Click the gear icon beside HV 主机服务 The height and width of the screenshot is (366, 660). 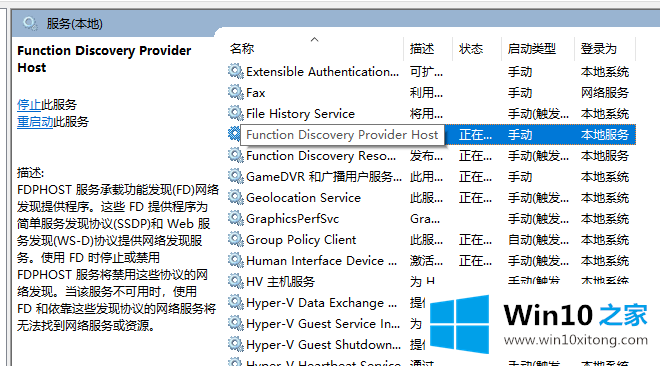(x=236, y=281)
